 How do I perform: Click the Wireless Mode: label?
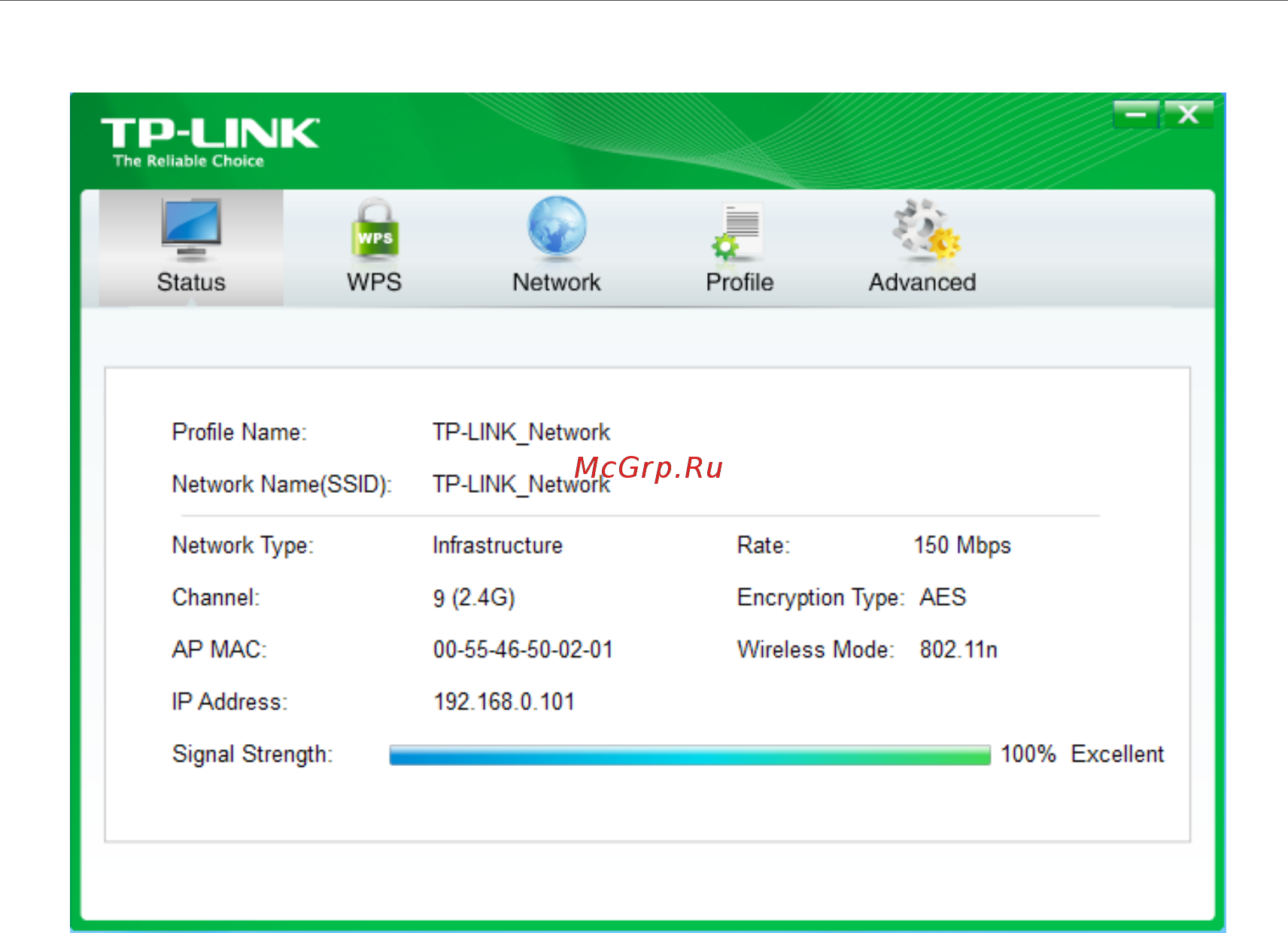coord(816,650)
